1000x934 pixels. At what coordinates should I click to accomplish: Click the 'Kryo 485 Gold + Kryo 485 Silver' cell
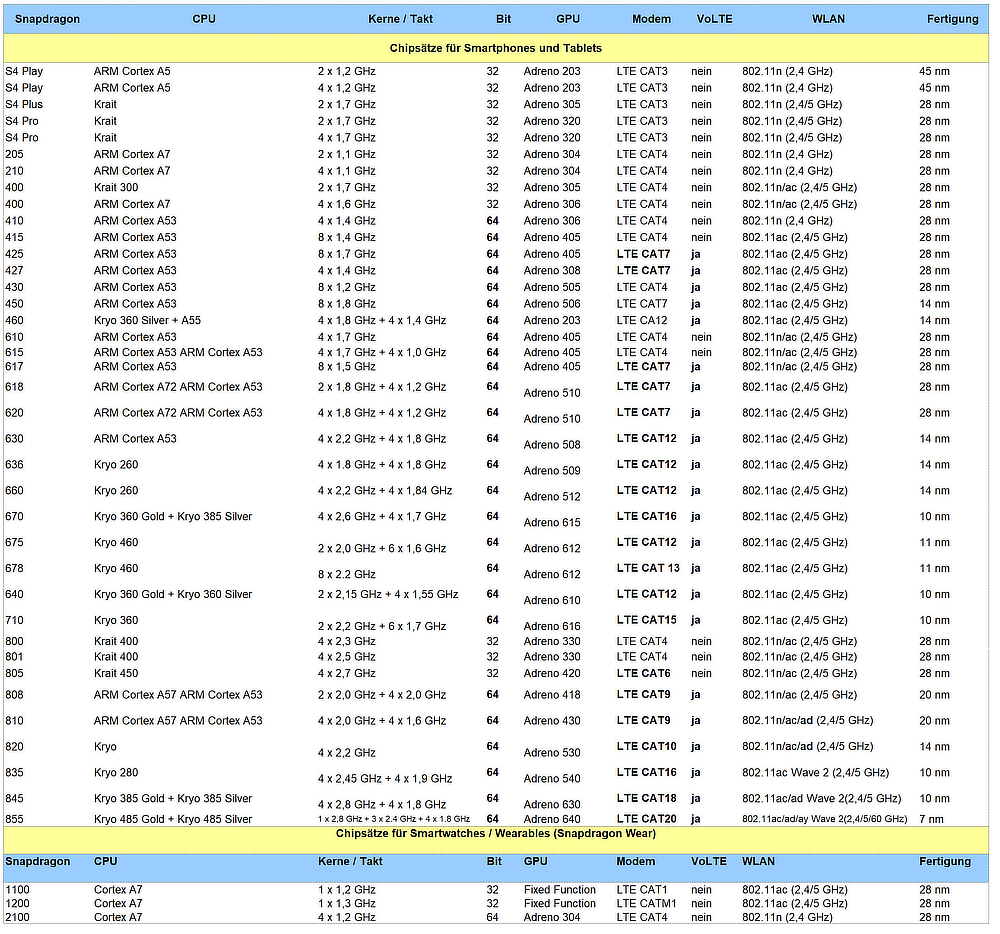tap(173, 819)
